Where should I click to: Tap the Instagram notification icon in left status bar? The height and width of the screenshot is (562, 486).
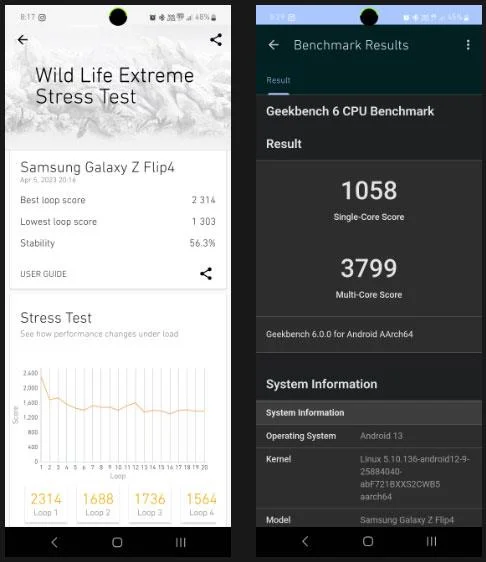pyautogui.click(x=42, y=17)
